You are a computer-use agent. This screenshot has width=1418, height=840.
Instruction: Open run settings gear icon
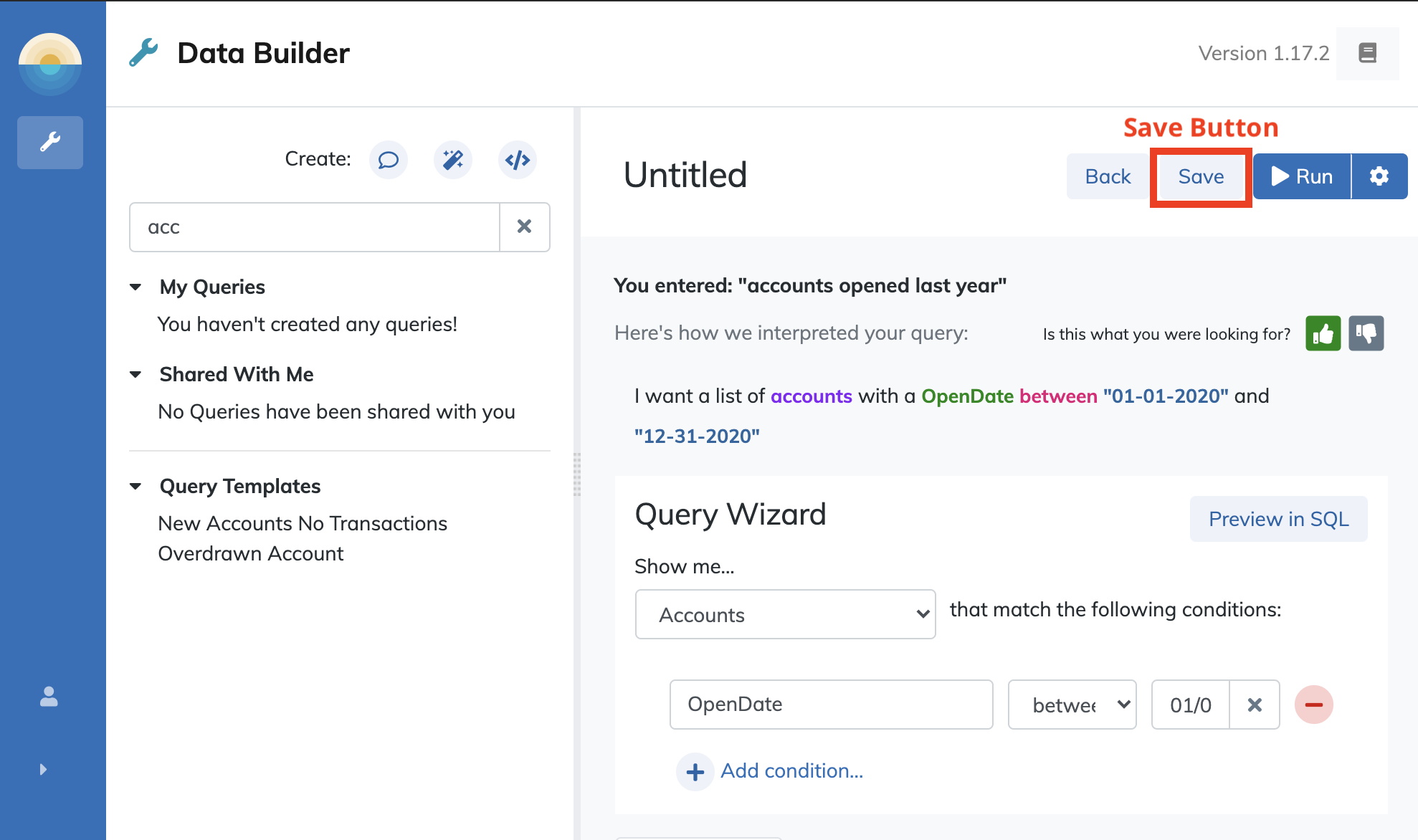click(x=1379, y=176)
